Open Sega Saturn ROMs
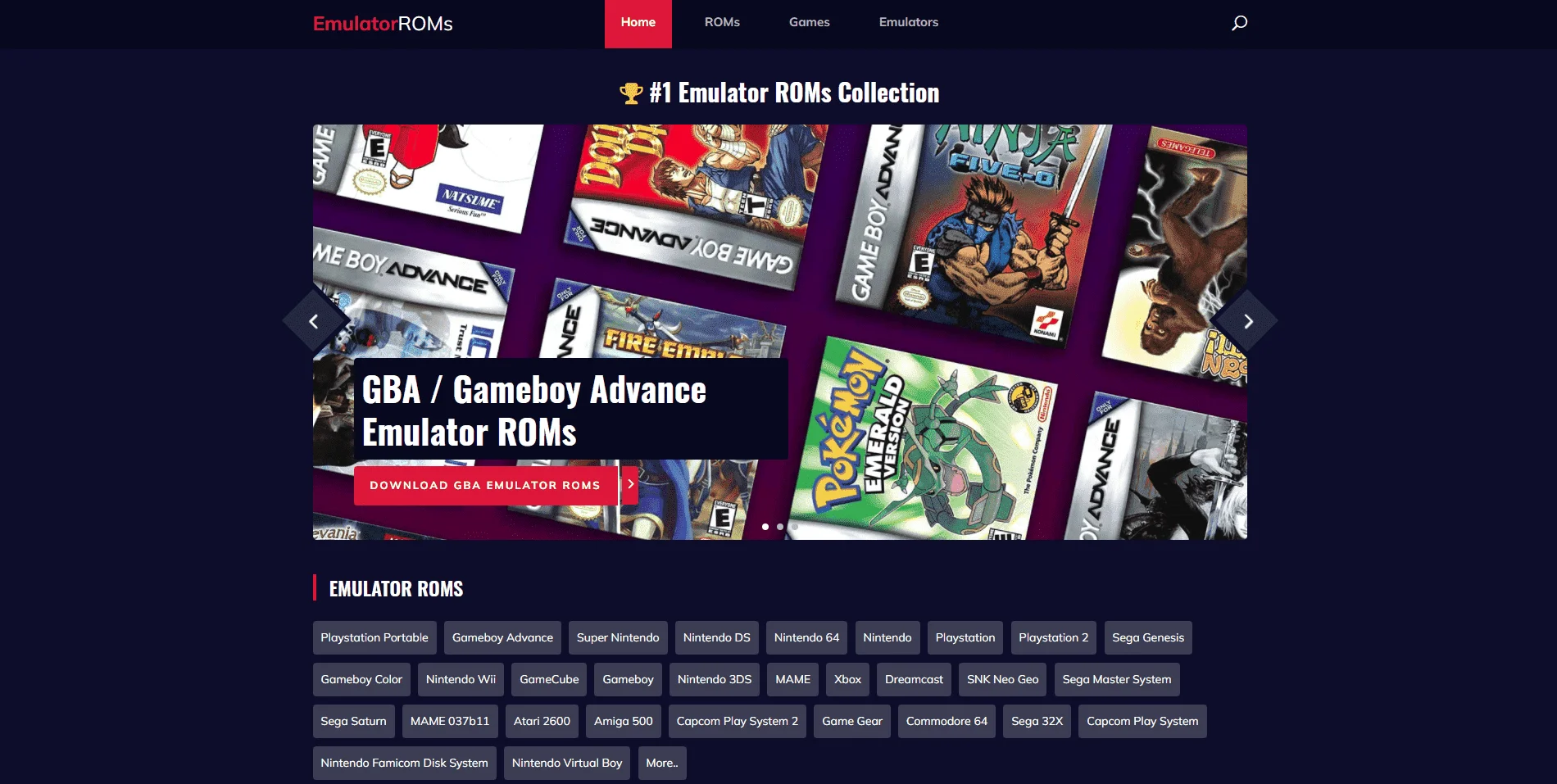 point(353,721)
